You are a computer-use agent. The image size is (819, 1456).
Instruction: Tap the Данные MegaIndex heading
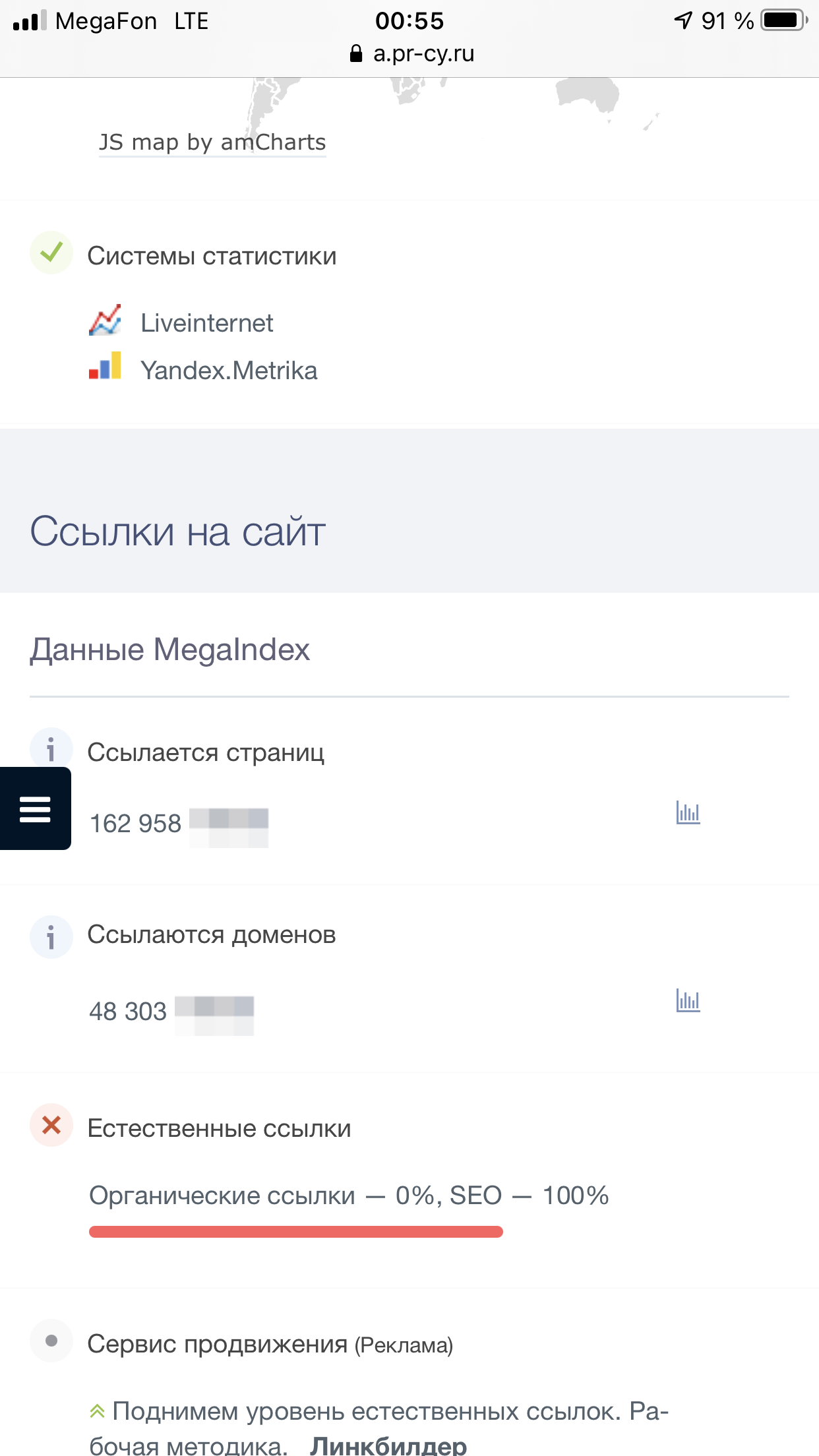[169, 650]
